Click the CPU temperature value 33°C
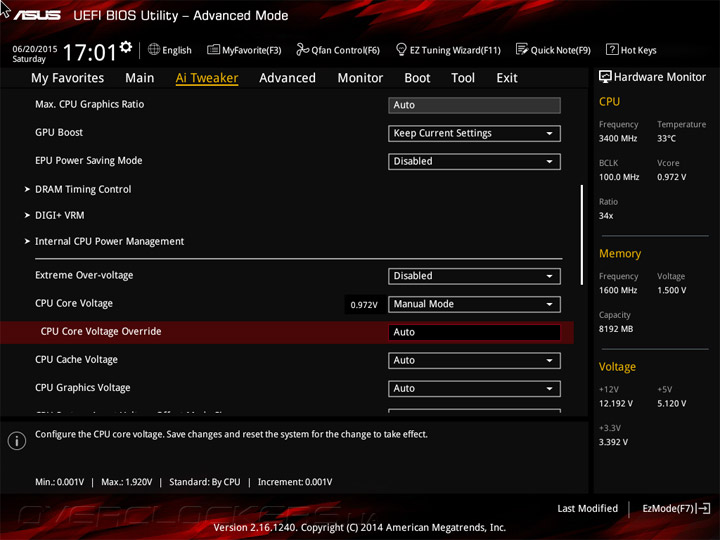Image resolution: width=720 pixels, height=540 pixels. coord(666,138)
